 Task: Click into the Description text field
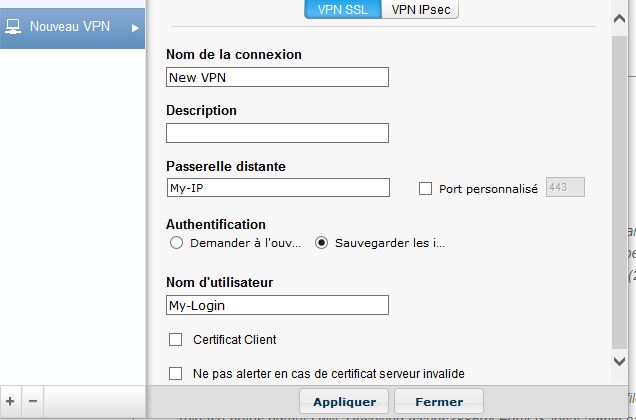tap(277, 133)
